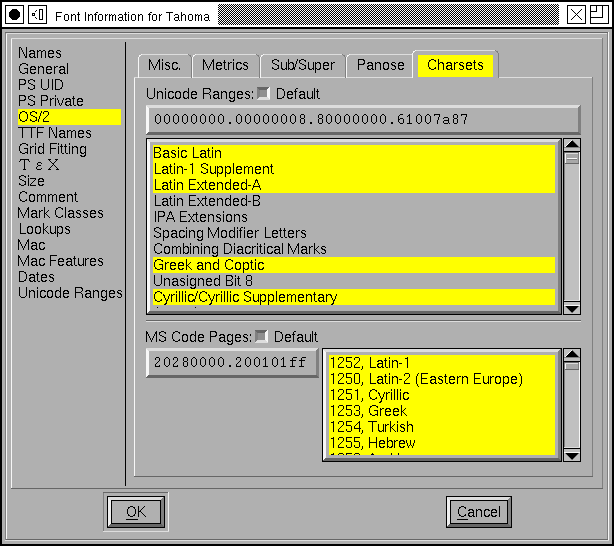
Task: Go to the Lookups section
Action: pyautogui.click(x=44, y=229)
